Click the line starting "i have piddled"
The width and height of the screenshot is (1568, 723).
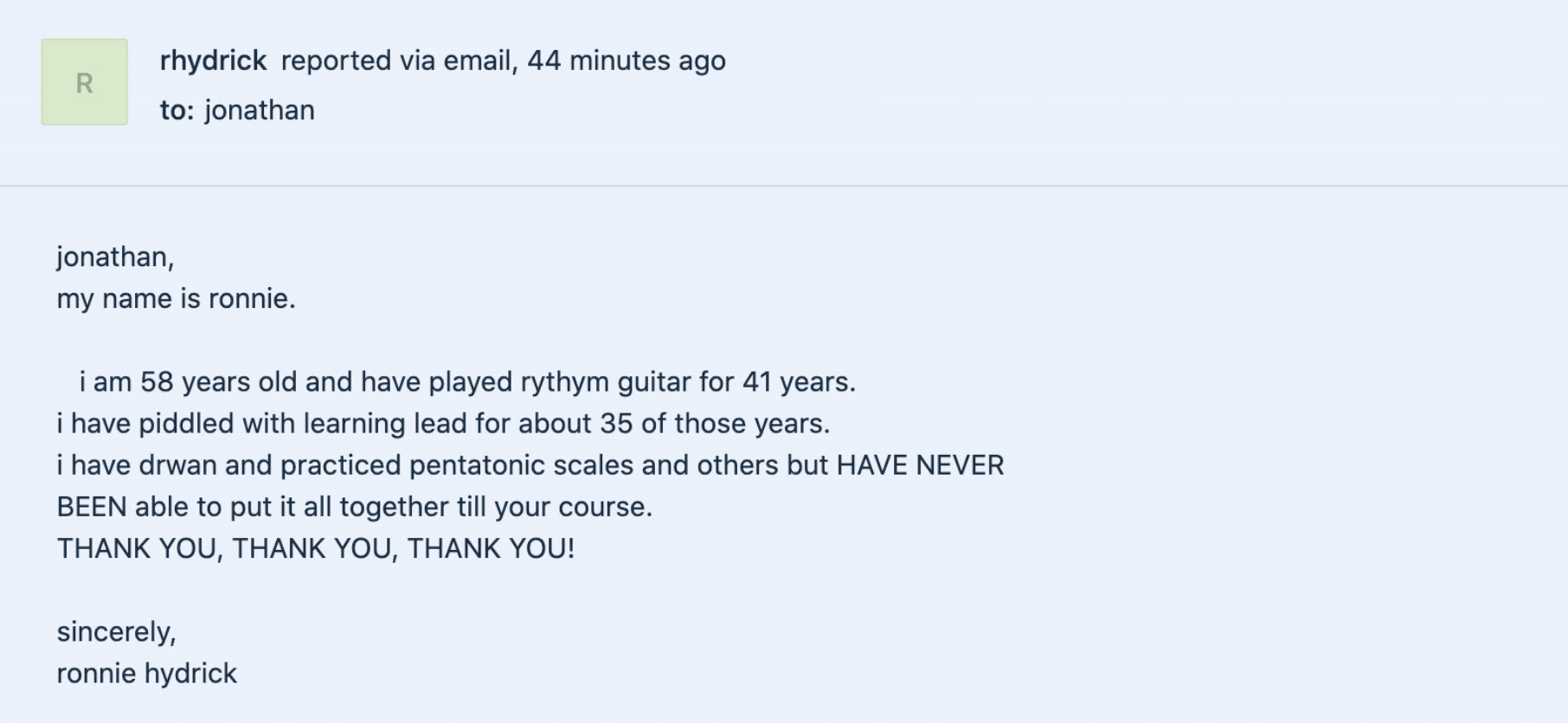point(443,424)
